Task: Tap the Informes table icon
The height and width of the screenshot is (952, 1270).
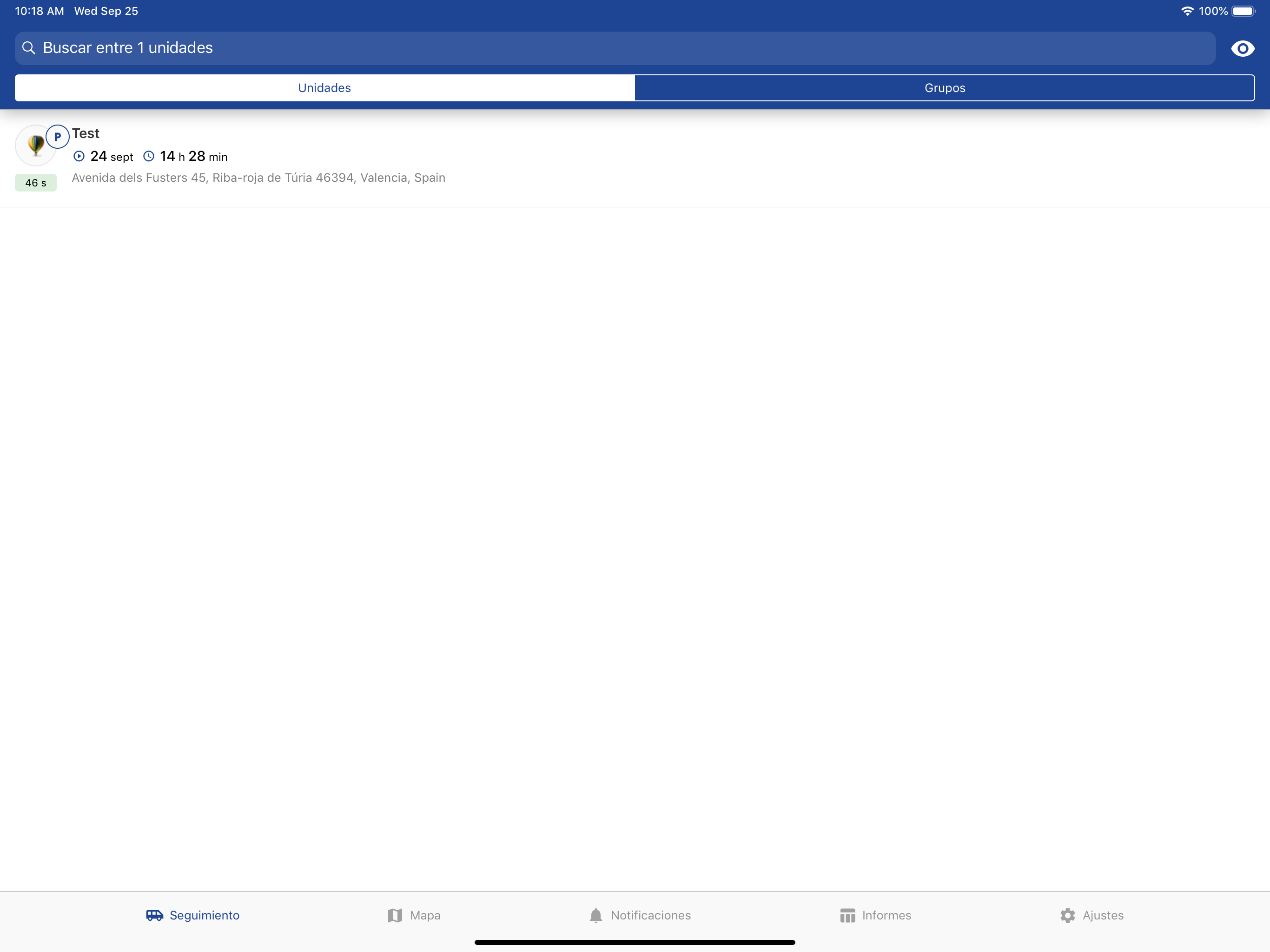Action: [x=847, y=915]
